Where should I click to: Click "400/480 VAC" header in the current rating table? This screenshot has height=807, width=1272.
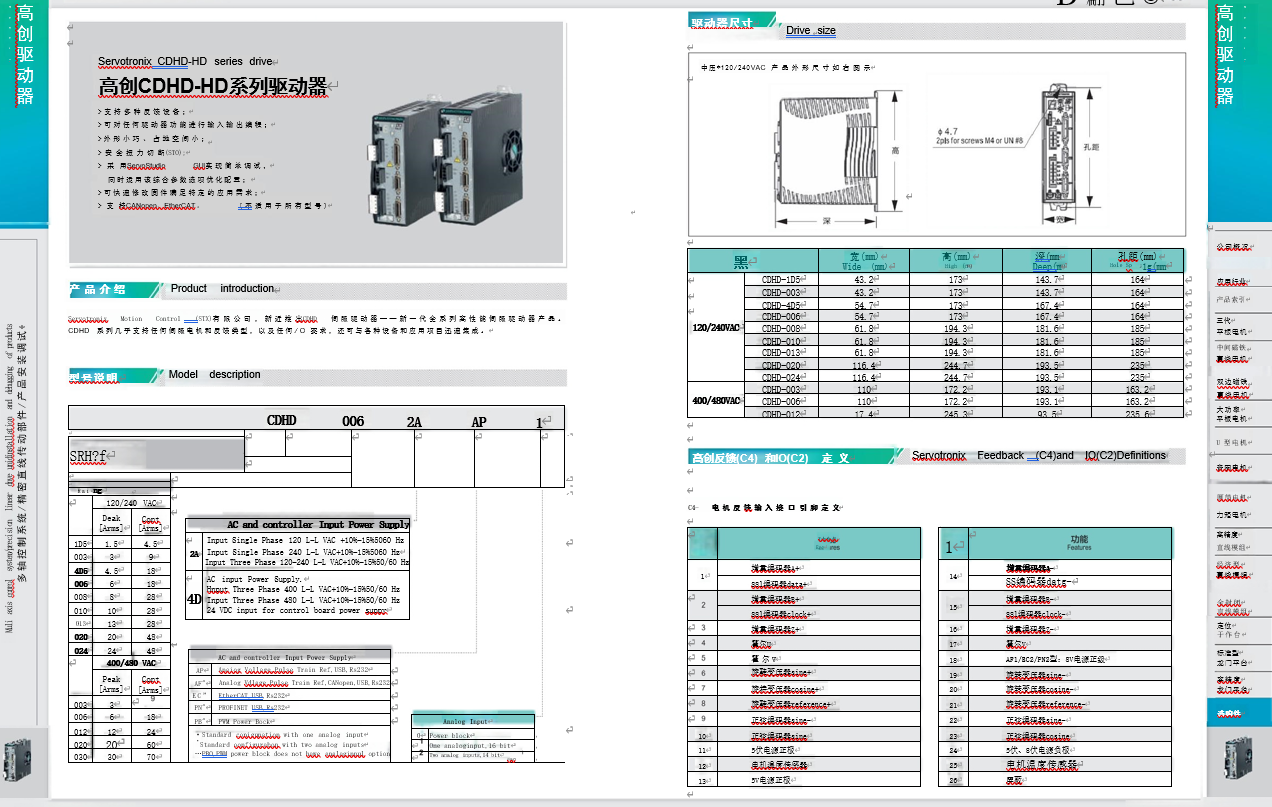pyautogui.click(x=131, y=663)
